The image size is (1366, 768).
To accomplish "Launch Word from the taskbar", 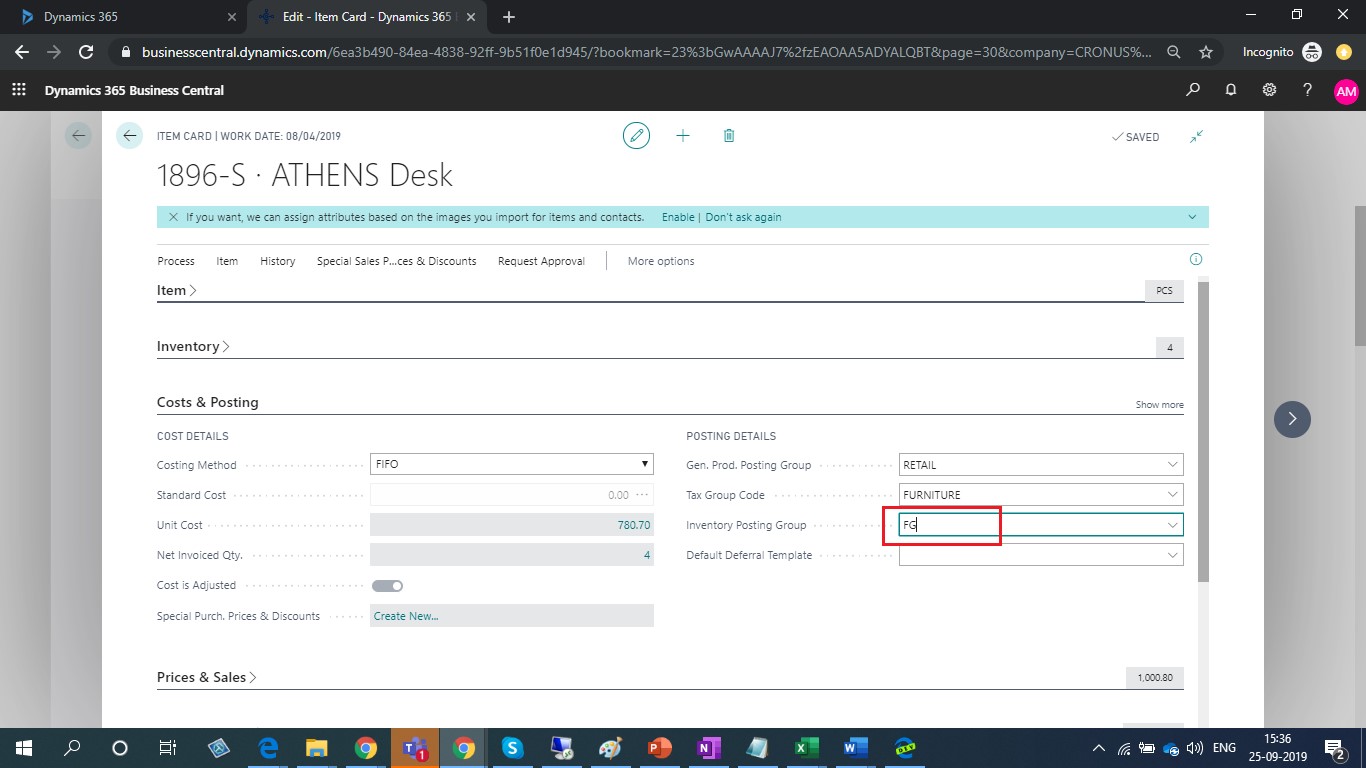I will [x=855, y=747].
